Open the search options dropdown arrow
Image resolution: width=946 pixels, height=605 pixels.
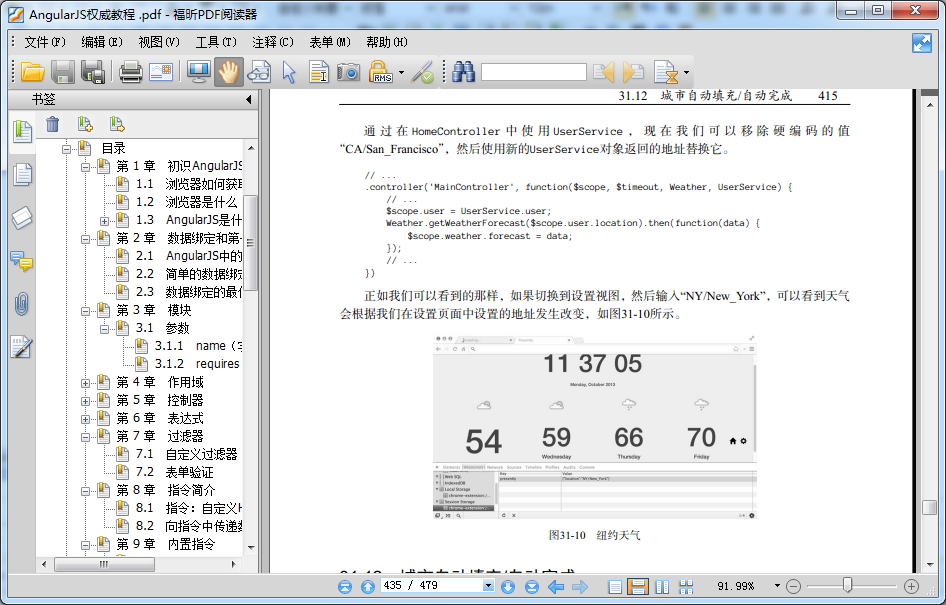point(687,73)
